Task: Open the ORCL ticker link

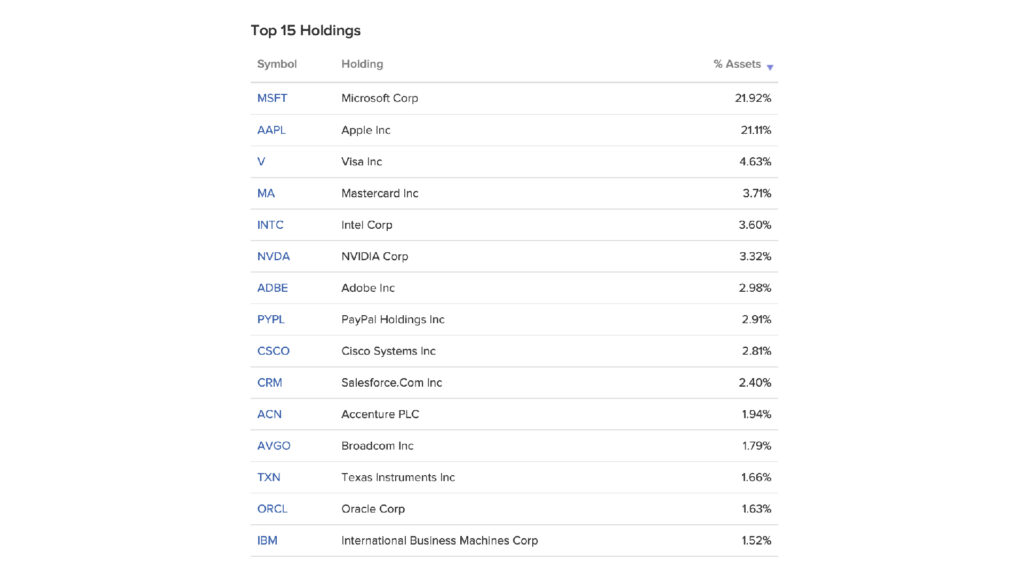Action: pos(272,509)
